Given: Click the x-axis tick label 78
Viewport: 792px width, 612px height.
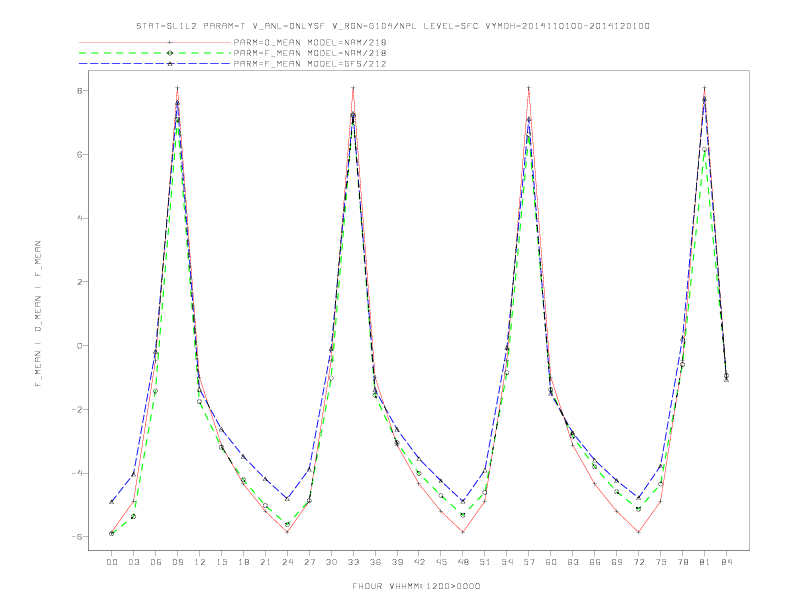Looking at the screenshot, I should (x=682, y=562).
